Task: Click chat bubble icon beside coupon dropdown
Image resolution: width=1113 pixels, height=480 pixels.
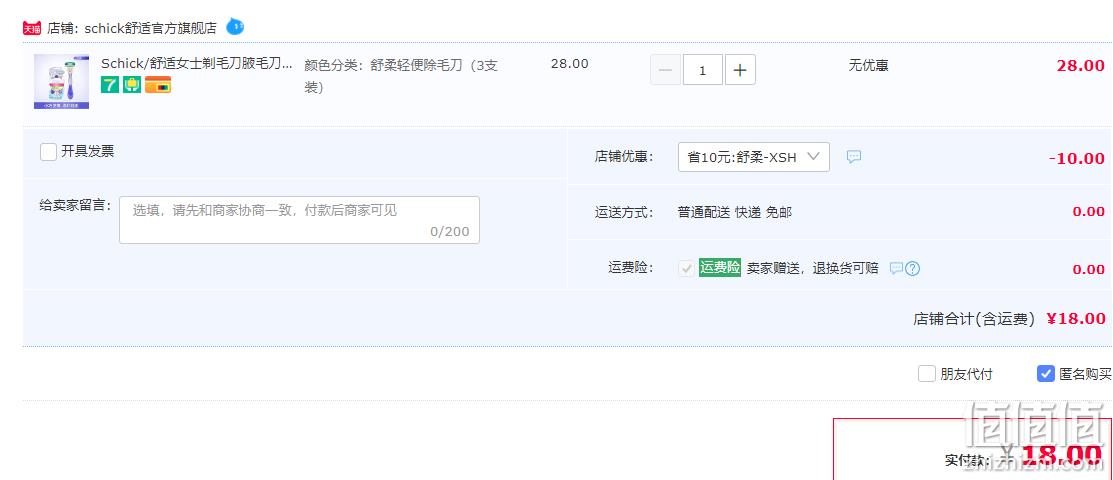Action: (854, 157)
